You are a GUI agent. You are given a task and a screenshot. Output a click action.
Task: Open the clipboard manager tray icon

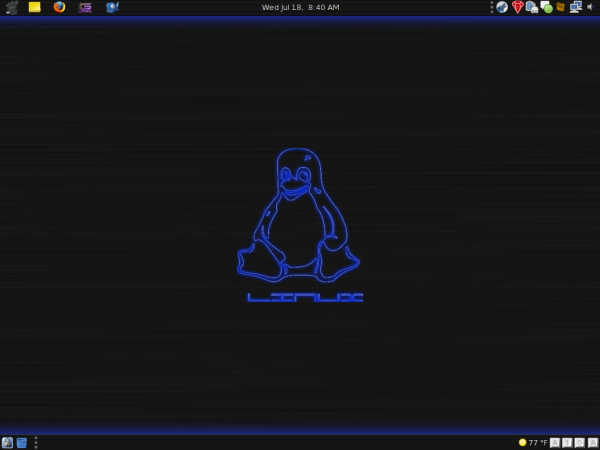532,7
